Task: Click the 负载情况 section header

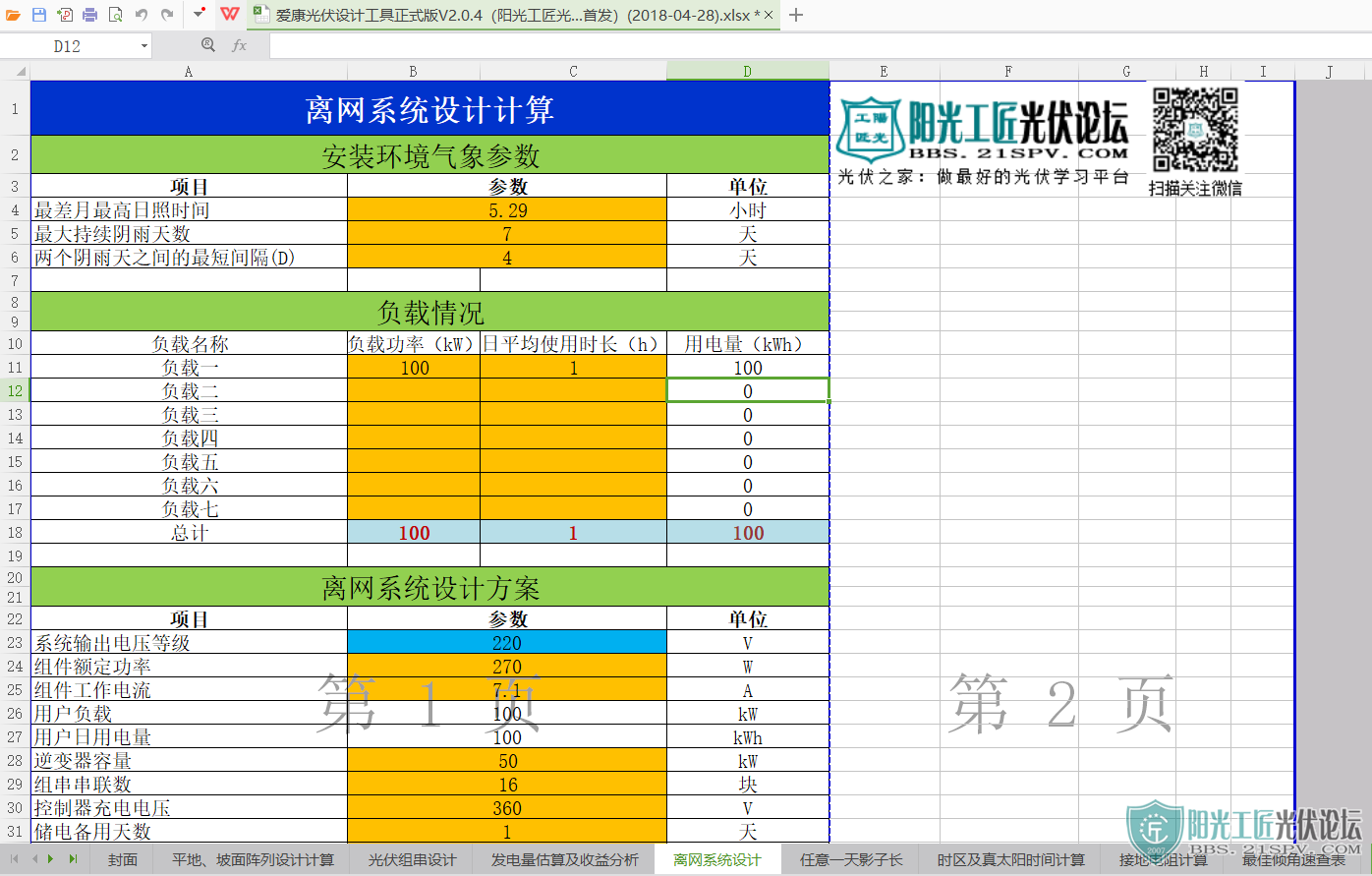Action: 430,312
